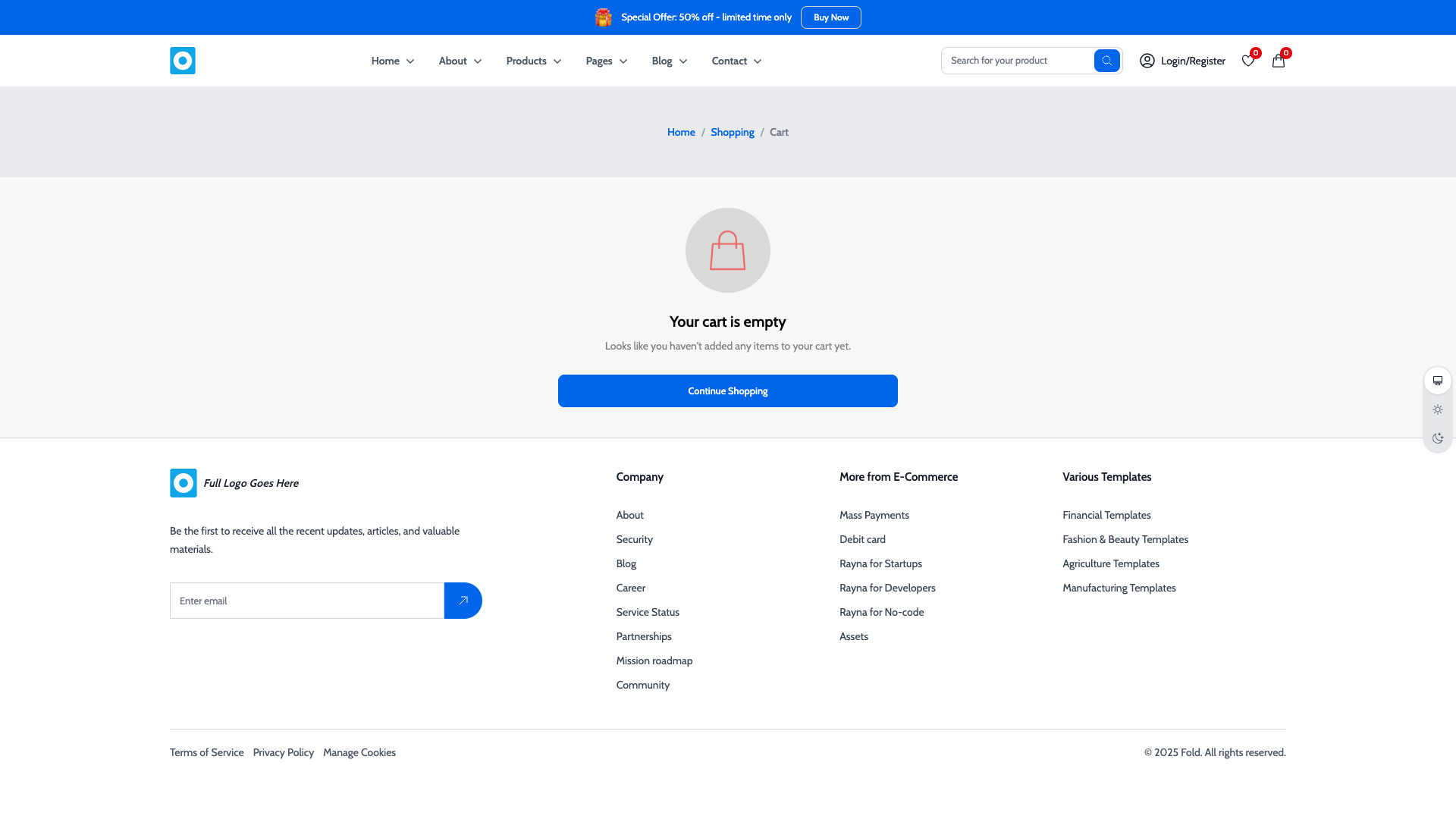The image size is (1456, 819).
Task: Expand the Products dropdown menu
Action: (x=534, y=61)
